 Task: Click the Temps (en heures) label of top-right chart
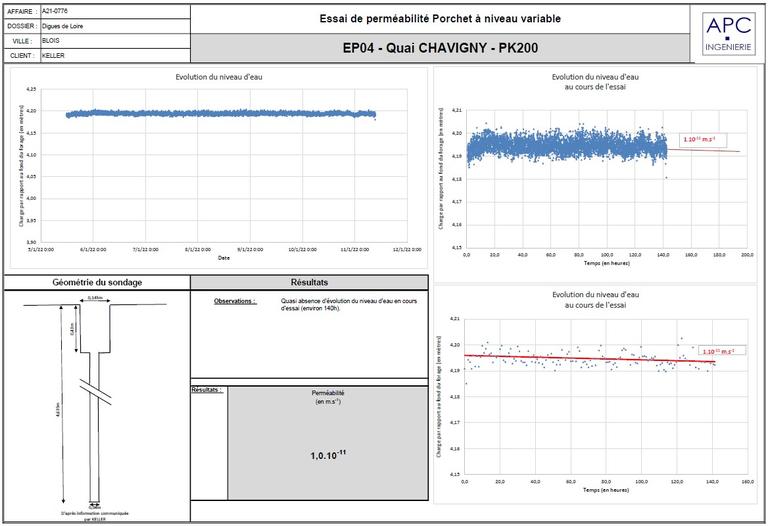[x=607, y=263]
